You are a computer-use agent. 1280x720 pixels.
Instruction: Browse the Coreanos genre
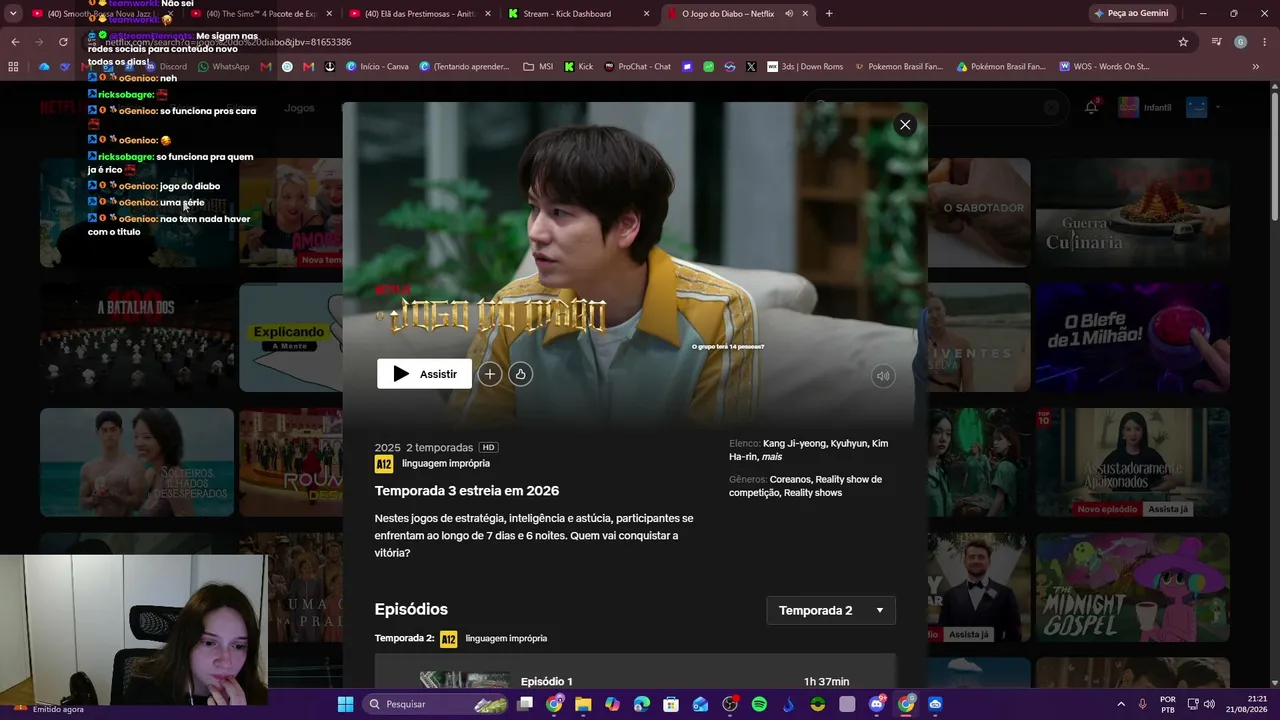coord(791,479)
